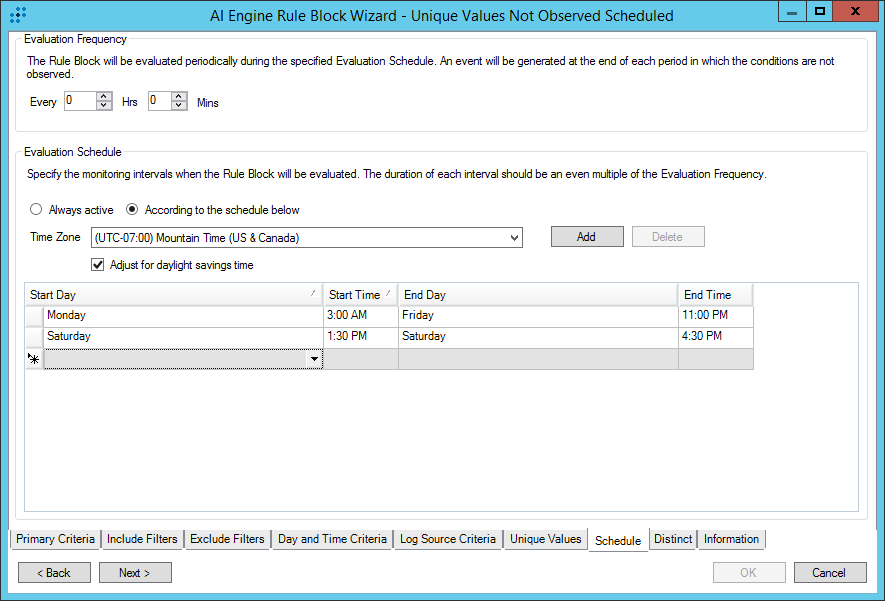Open the Include Filters tab

click(x=142, y=539)
